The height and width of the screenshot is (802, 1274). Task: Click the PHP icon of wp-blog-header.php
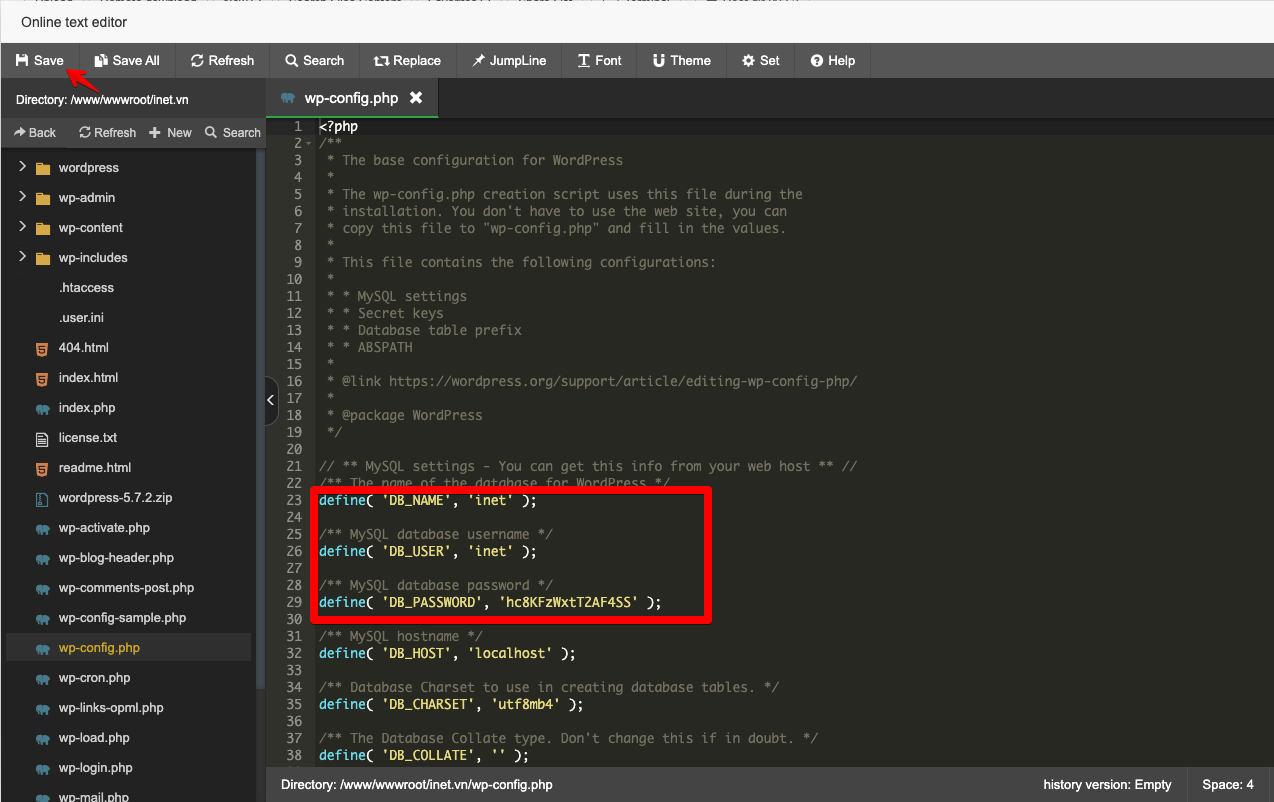point(42,558)
